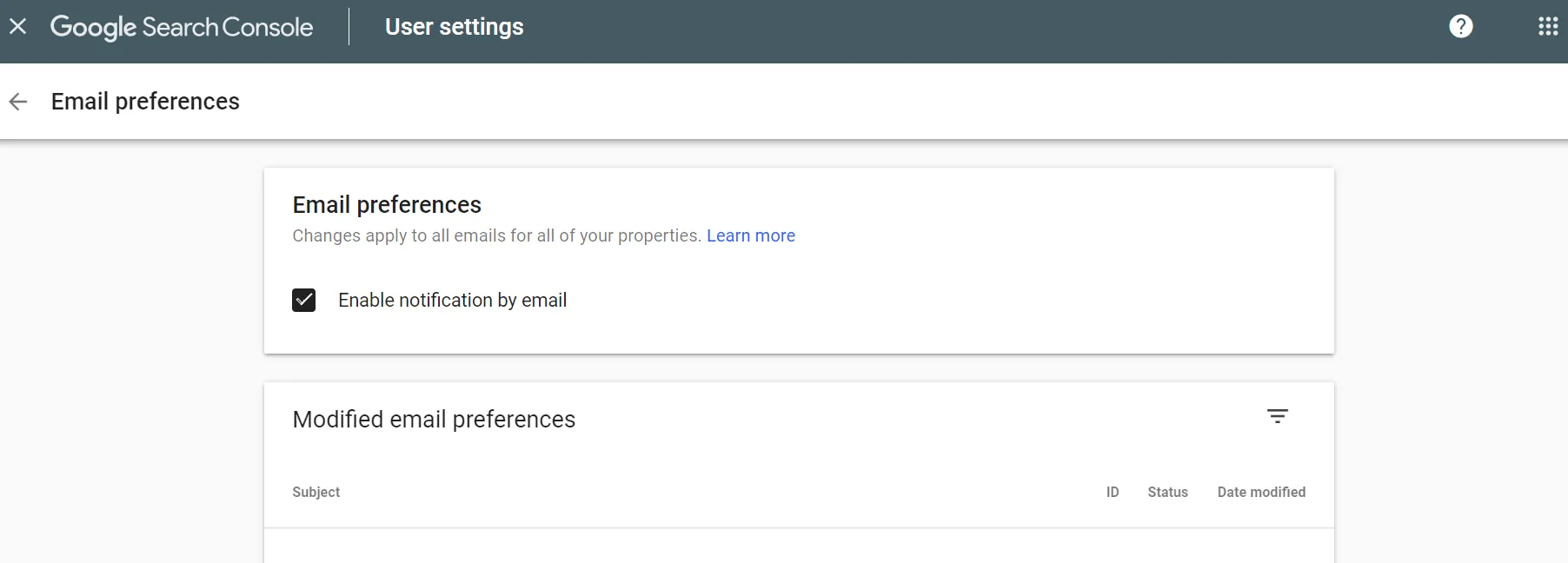Sort table by ID column
Image resolution: width=1568 pixels, height=563 pixels.
(x=1112, y=492)
